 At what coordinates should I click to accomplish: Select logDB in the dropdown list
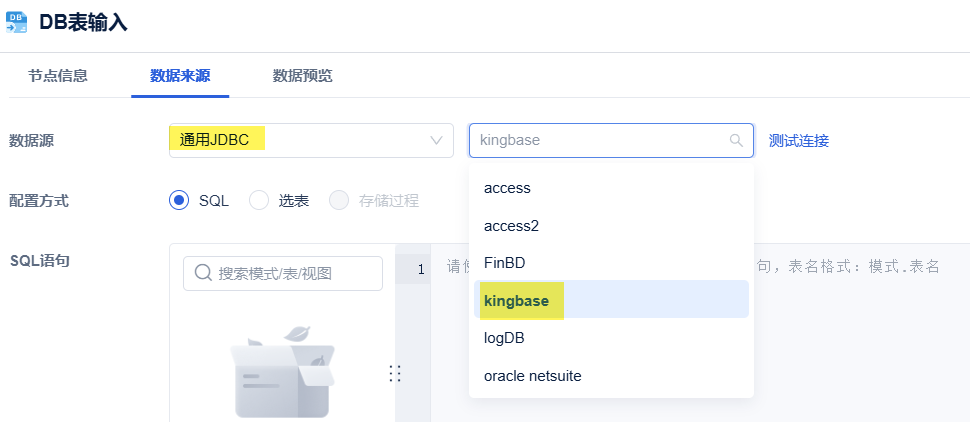504,338
